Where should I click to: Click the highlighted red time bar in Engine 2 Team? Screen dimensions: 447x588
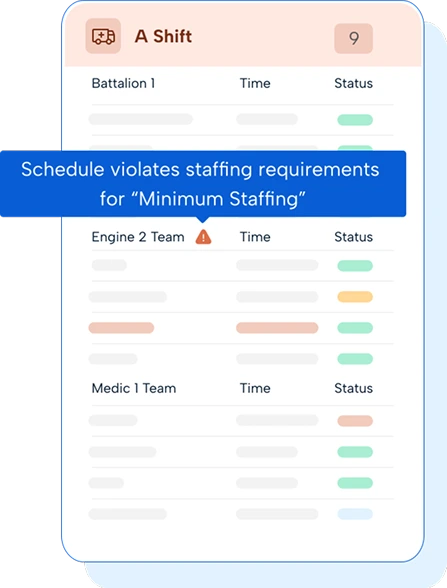(x=277, y=328)
